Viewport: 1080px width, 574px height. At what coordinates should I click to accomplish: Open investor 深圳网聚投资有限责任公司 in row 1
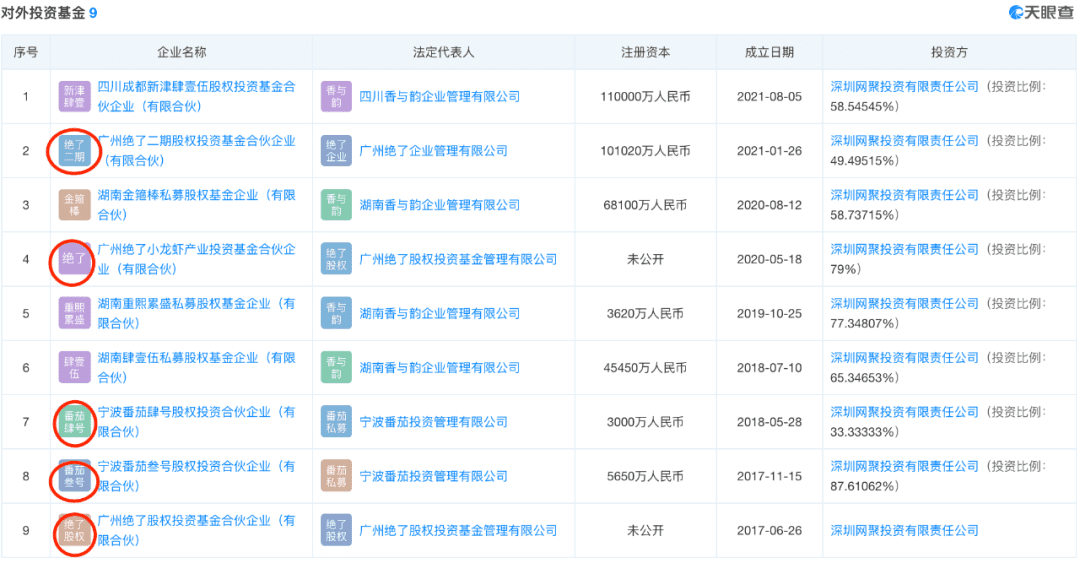click(x=904, y=87)
